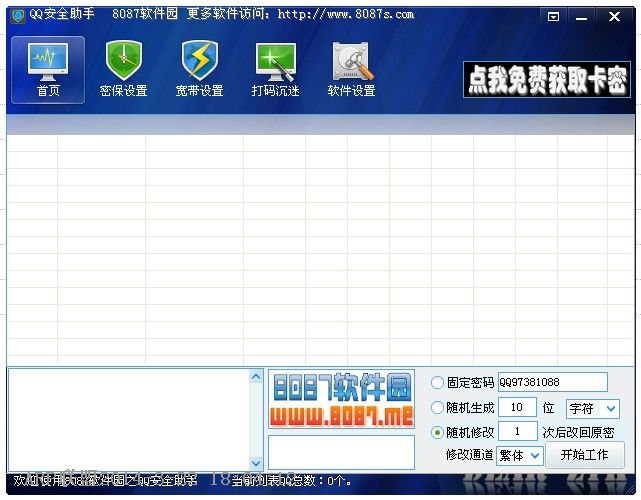The height and width of the screenshot is (500, 641).
Task: Click the random length field showing 10
Action: (517, 407)
